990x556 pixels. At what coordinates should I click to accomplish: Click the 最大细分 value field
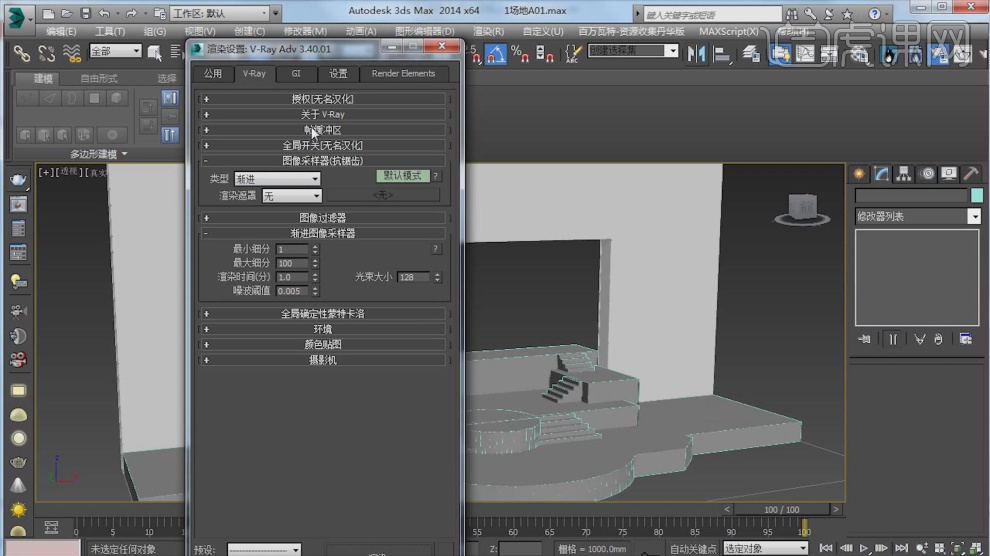[292, 263]
